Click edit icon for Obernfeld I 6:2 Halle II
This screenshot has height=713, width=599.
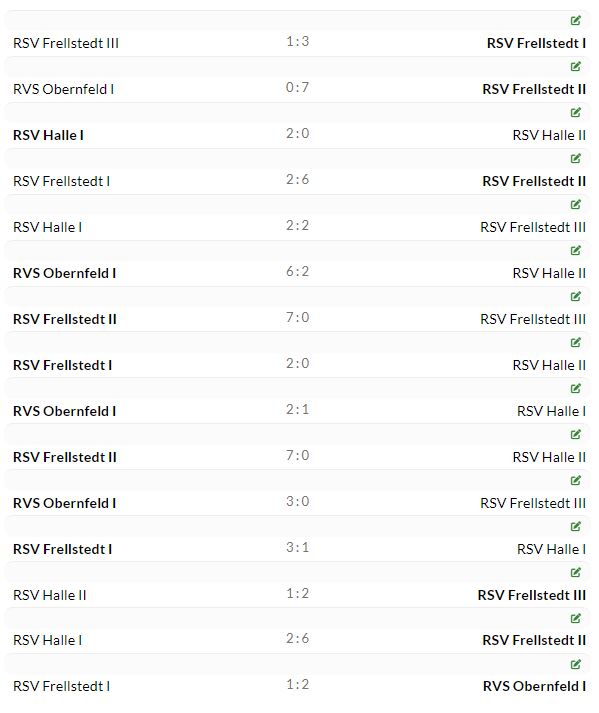point(575,250)
